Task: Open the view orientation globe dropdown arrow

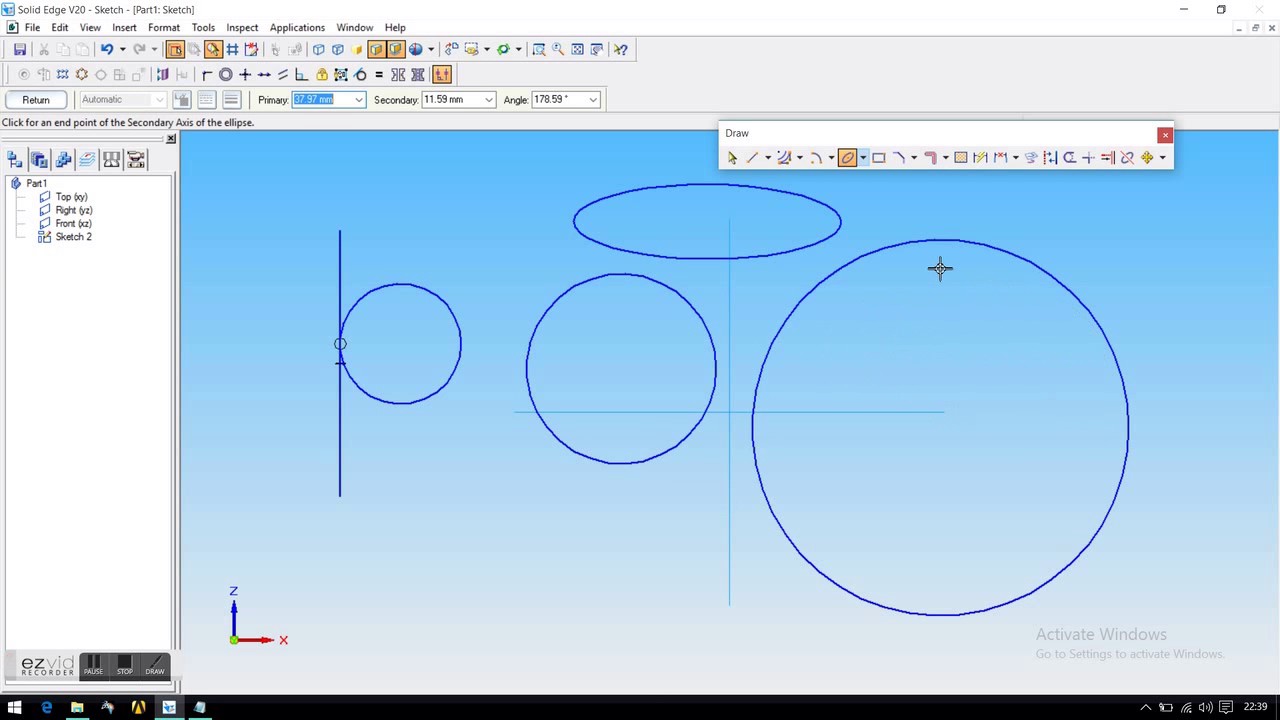Action: pyautogui.click(x=431, y=49)
